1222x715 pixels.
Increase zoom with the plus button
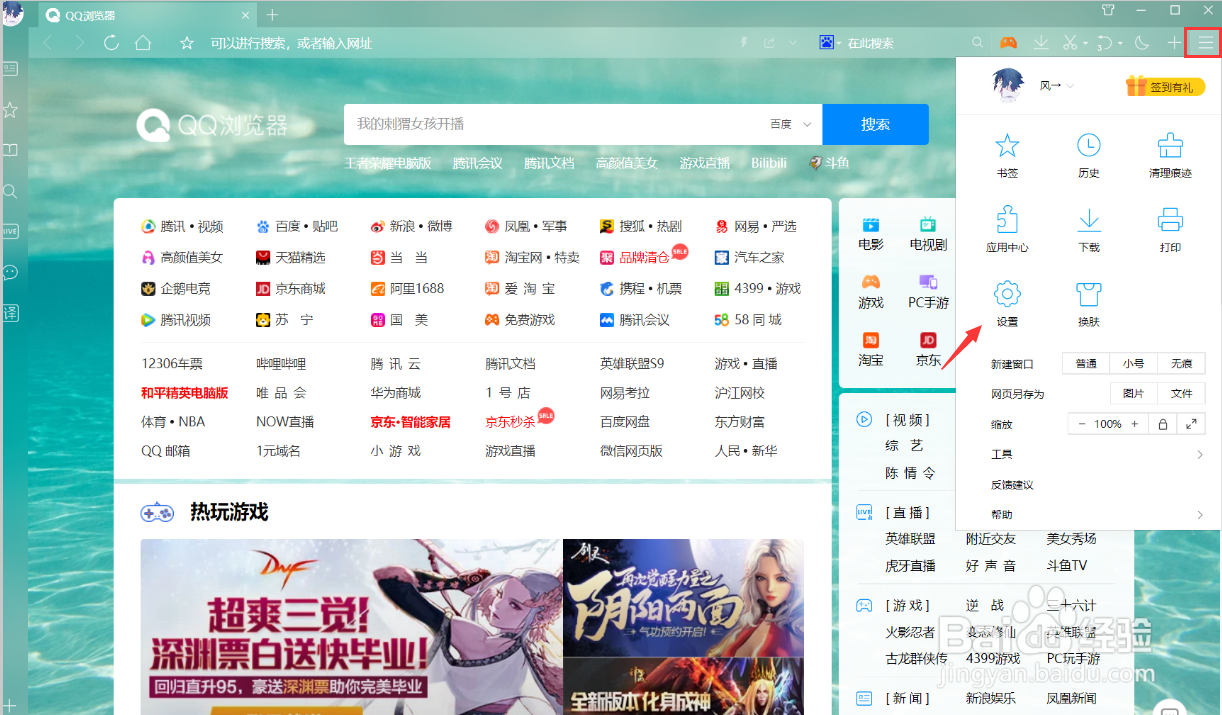coord(1135,424)
